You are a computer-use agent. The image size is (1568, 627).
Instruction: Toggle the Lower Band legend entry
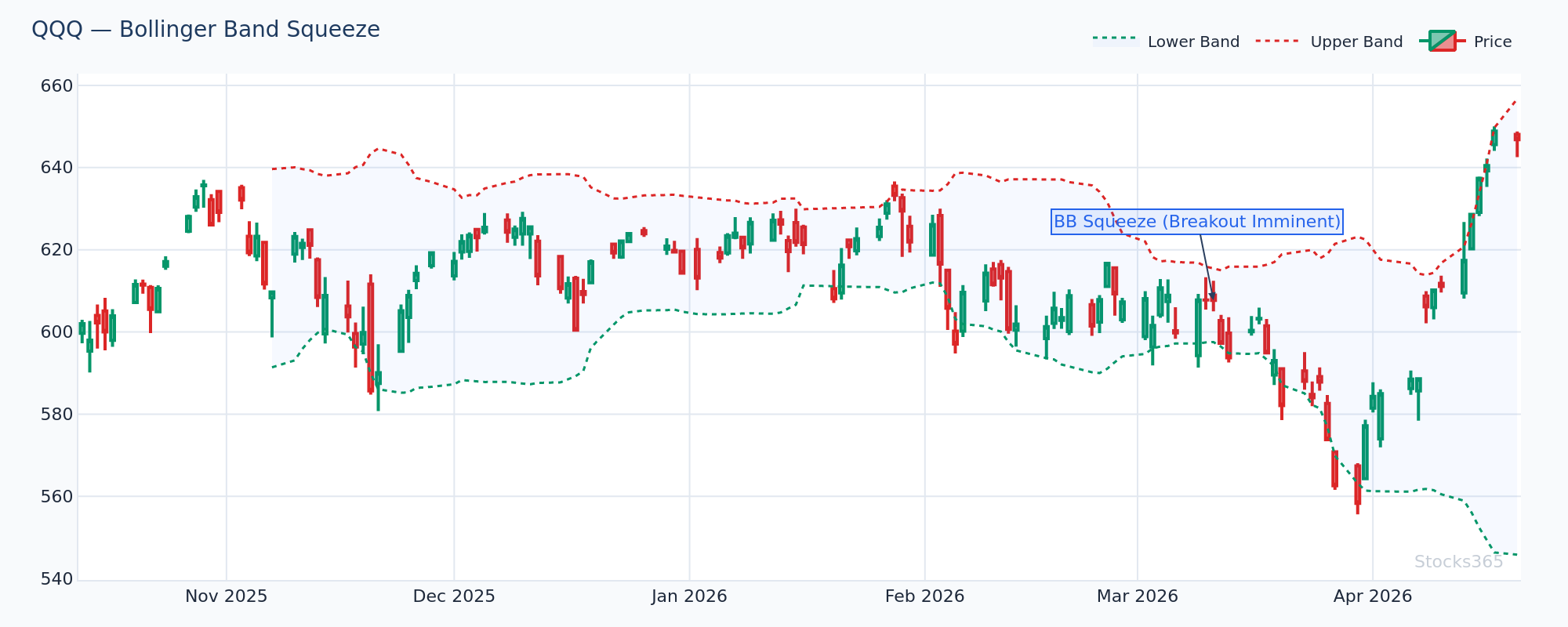coord(1167,42)
